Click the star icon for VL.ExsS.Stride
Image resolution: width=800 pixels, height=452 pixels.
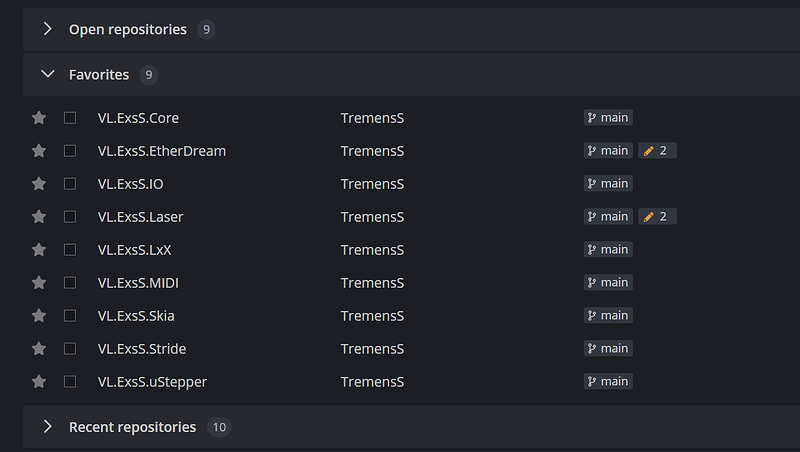coord(39,348)
